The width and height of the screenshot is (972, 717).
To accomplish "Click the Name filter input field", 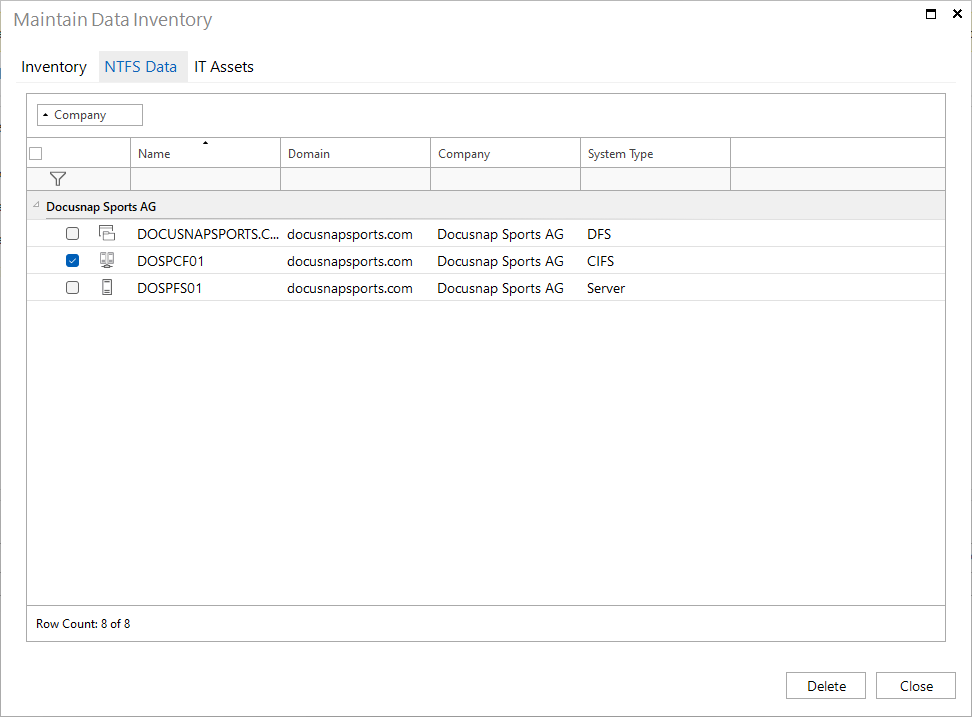I will pos(205,179).
